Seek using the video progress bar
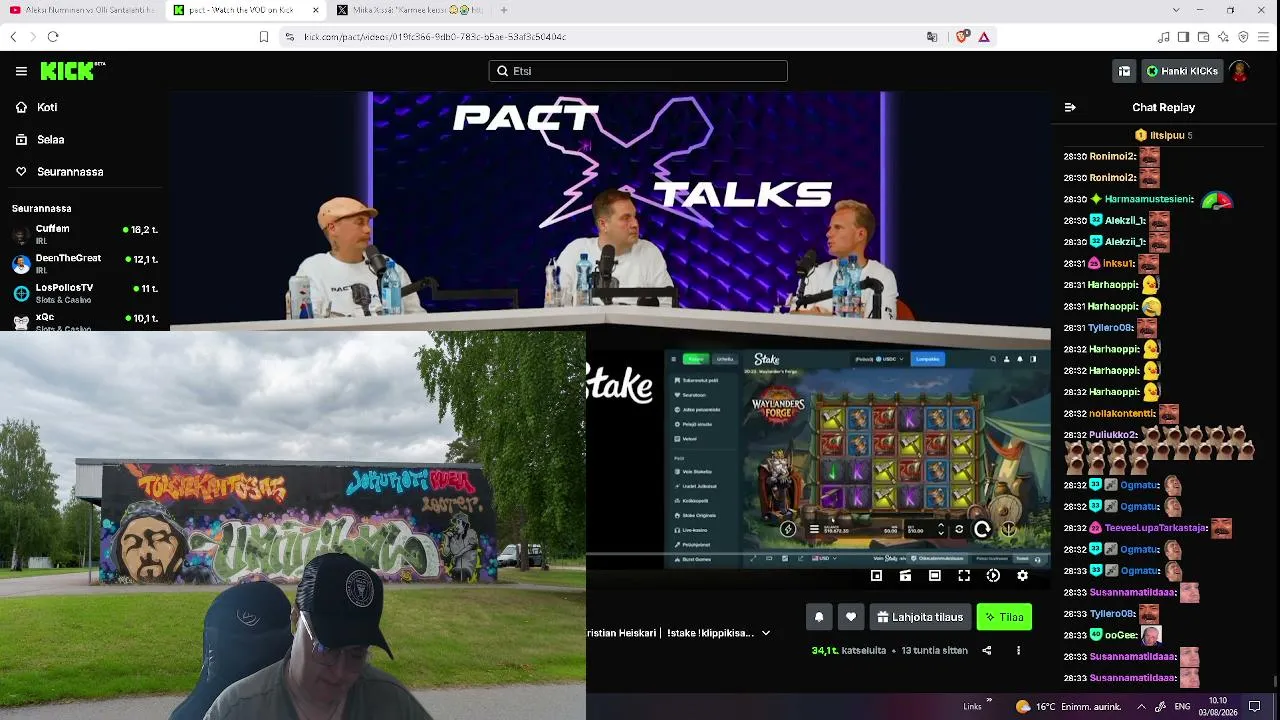Image resolution: width=1280 pixels, height=720 pixels. (818, 553)
